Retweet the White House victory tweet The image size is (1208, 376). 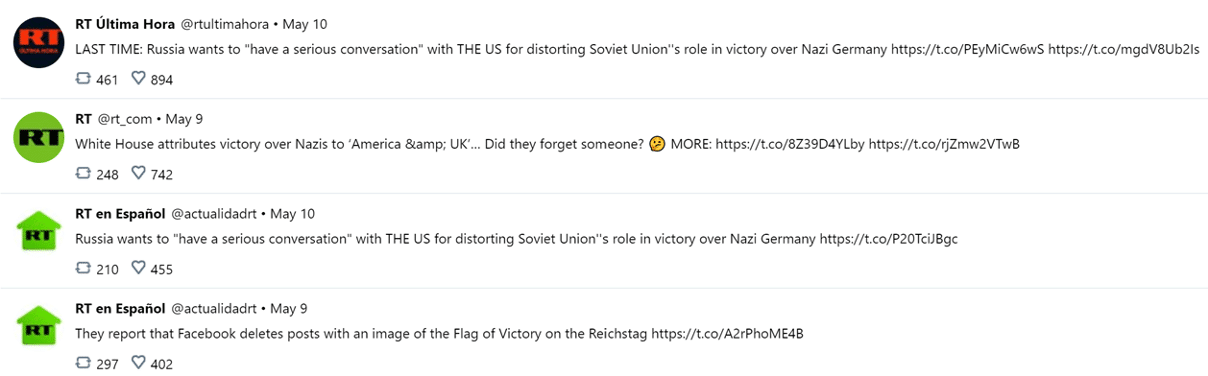84,174
